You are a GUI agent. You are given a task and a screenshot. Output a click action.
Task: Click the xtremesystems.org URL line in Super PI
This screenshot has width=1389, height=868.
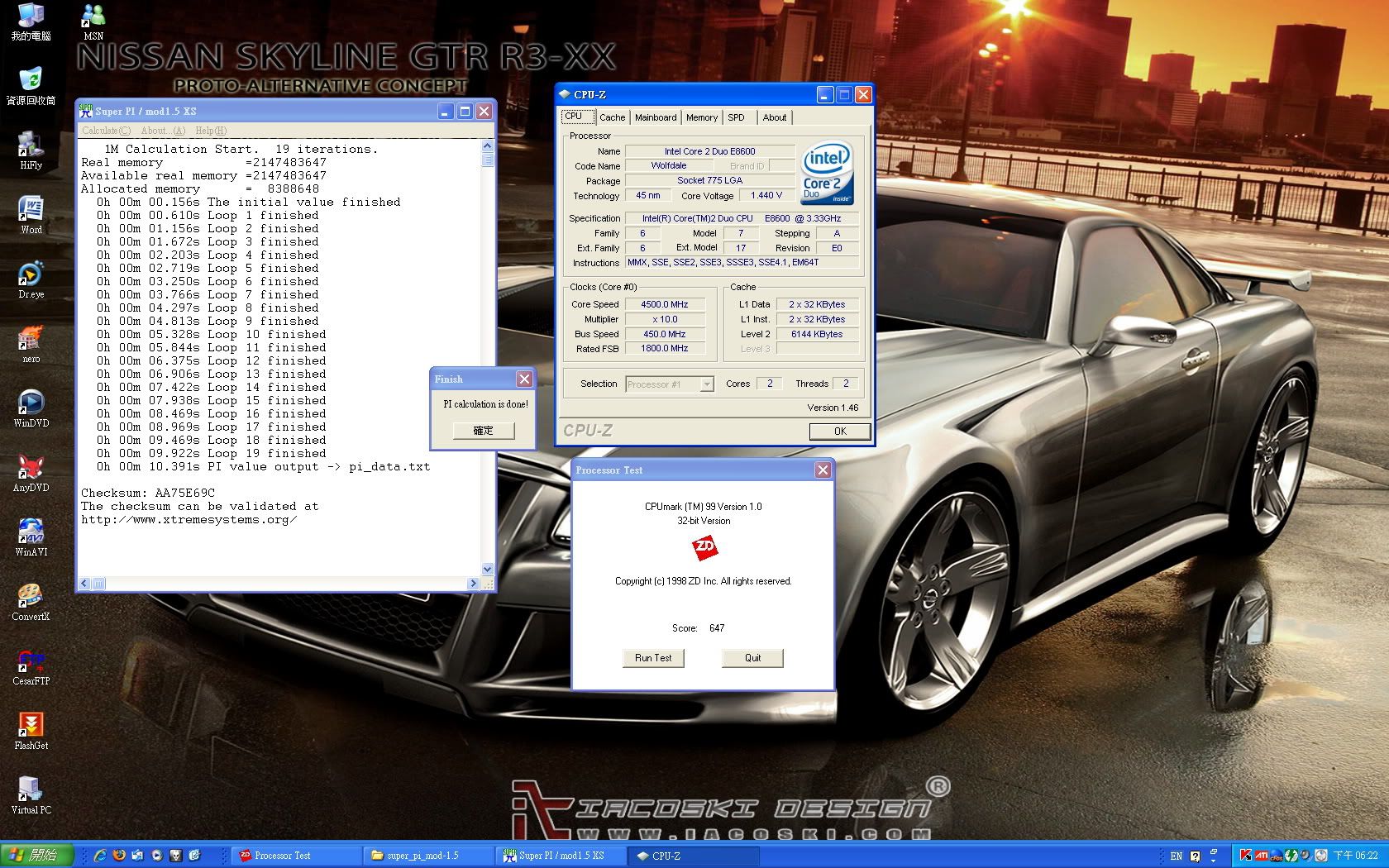(x=189, y=519)
